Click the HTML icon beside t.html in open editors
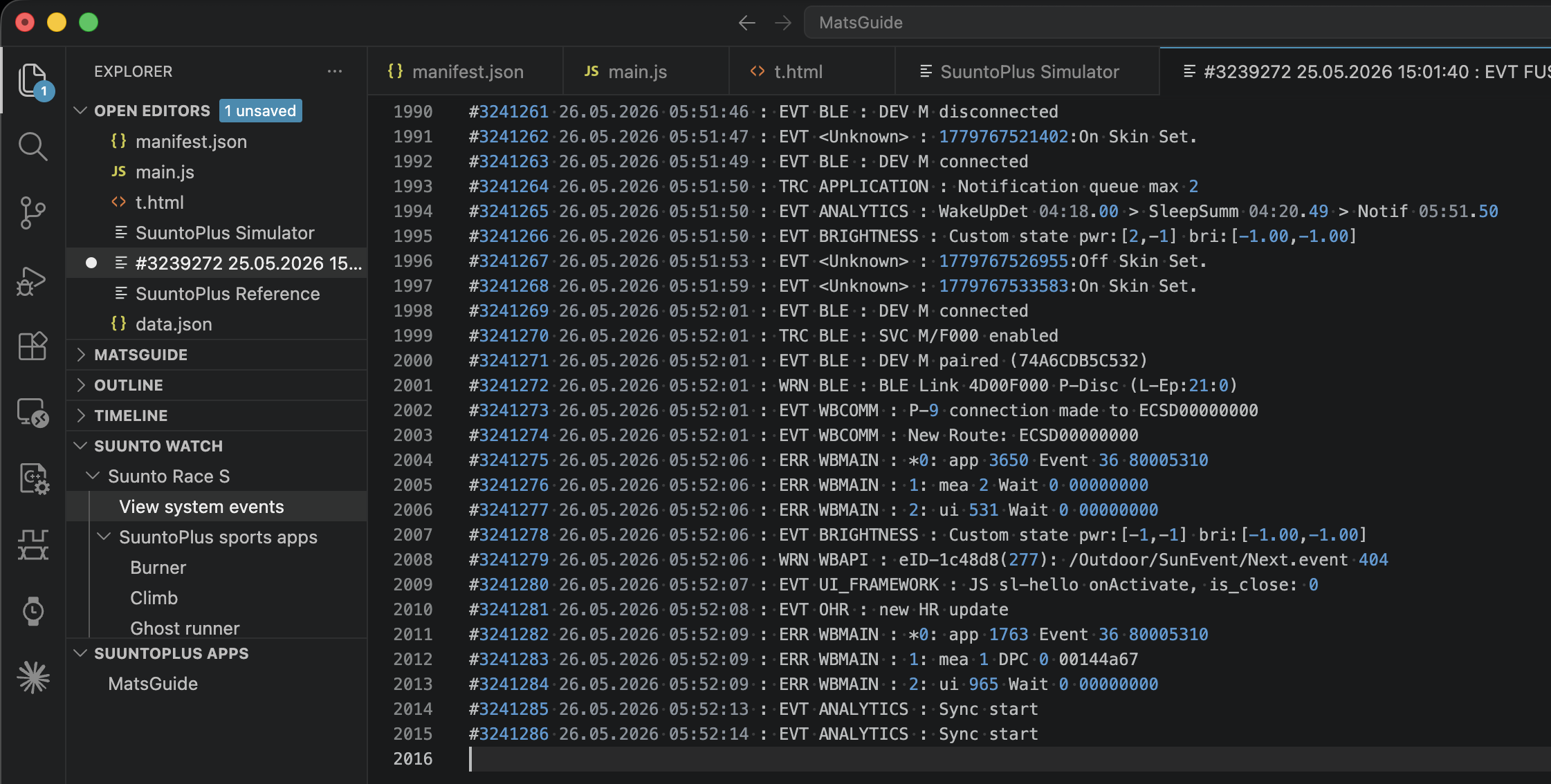The height and width of the screenshot is (784, 1551). click(119, 202)
